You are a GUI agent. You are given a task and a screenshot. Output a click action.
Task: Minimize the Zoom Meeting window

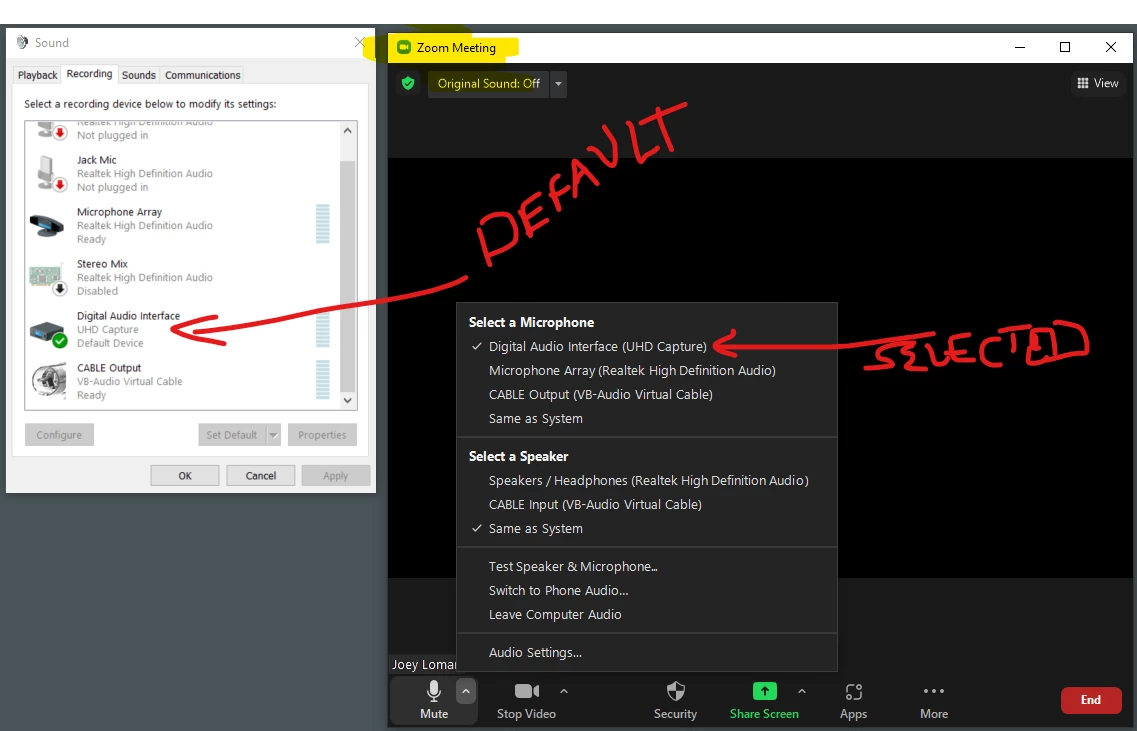[1020, 47]
